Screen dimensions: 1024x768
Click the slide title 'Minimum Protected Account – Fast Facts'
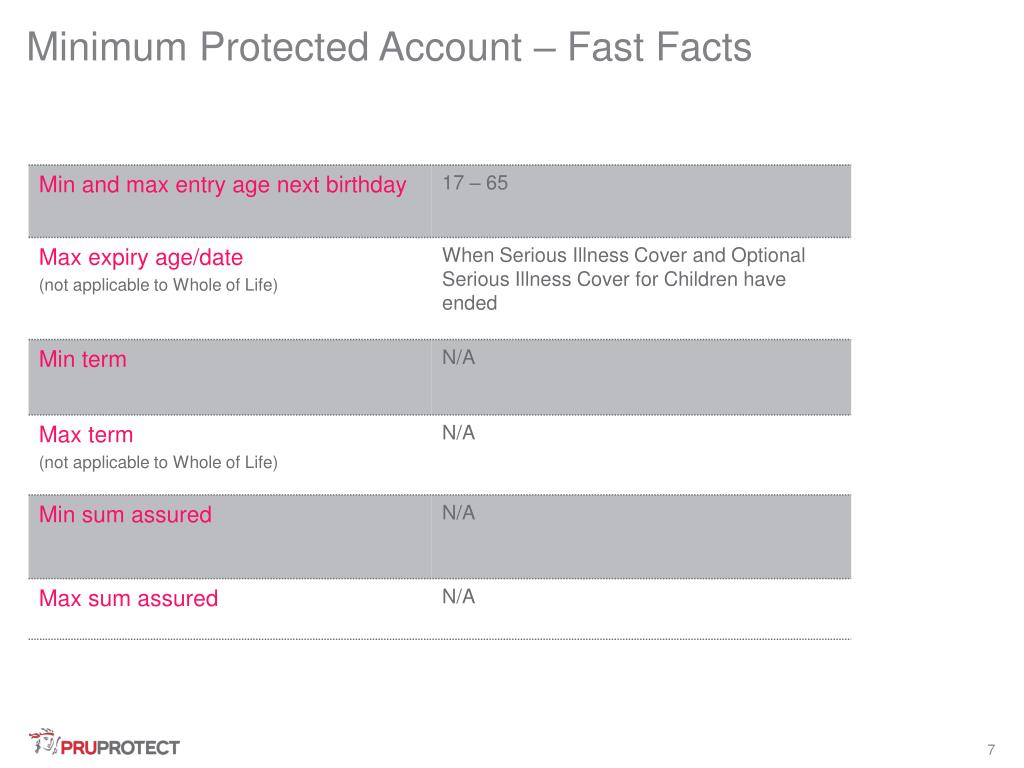click(389, 47)
